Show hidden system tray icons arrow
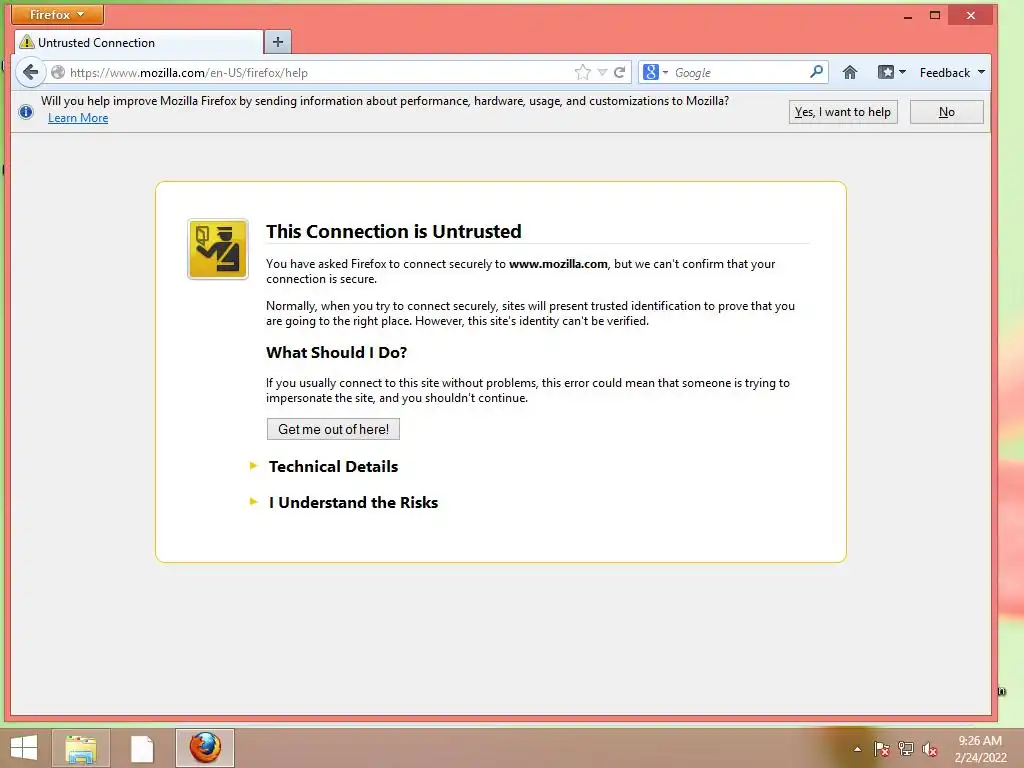 point(857,749)
